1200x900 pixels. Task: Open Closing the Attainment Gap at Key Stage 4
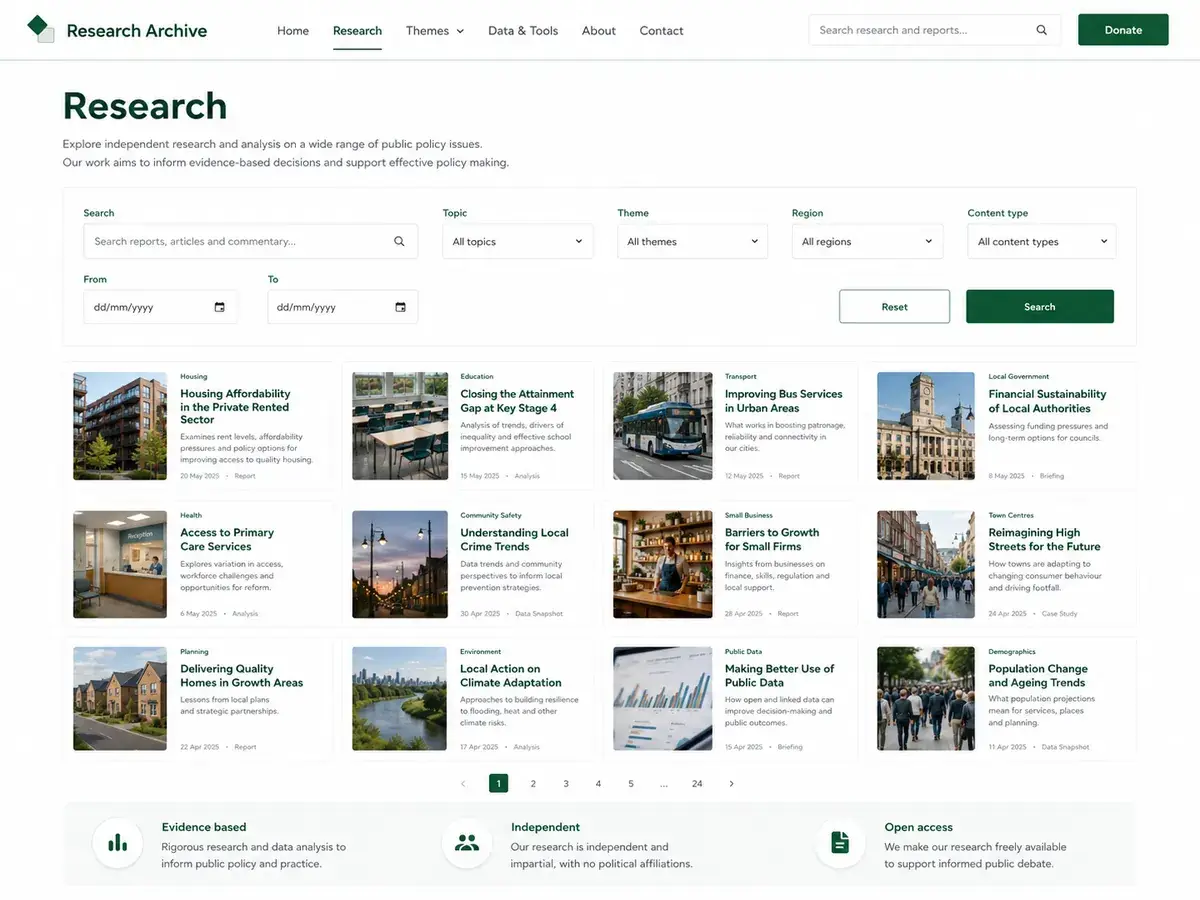click(x=517, y=401)
